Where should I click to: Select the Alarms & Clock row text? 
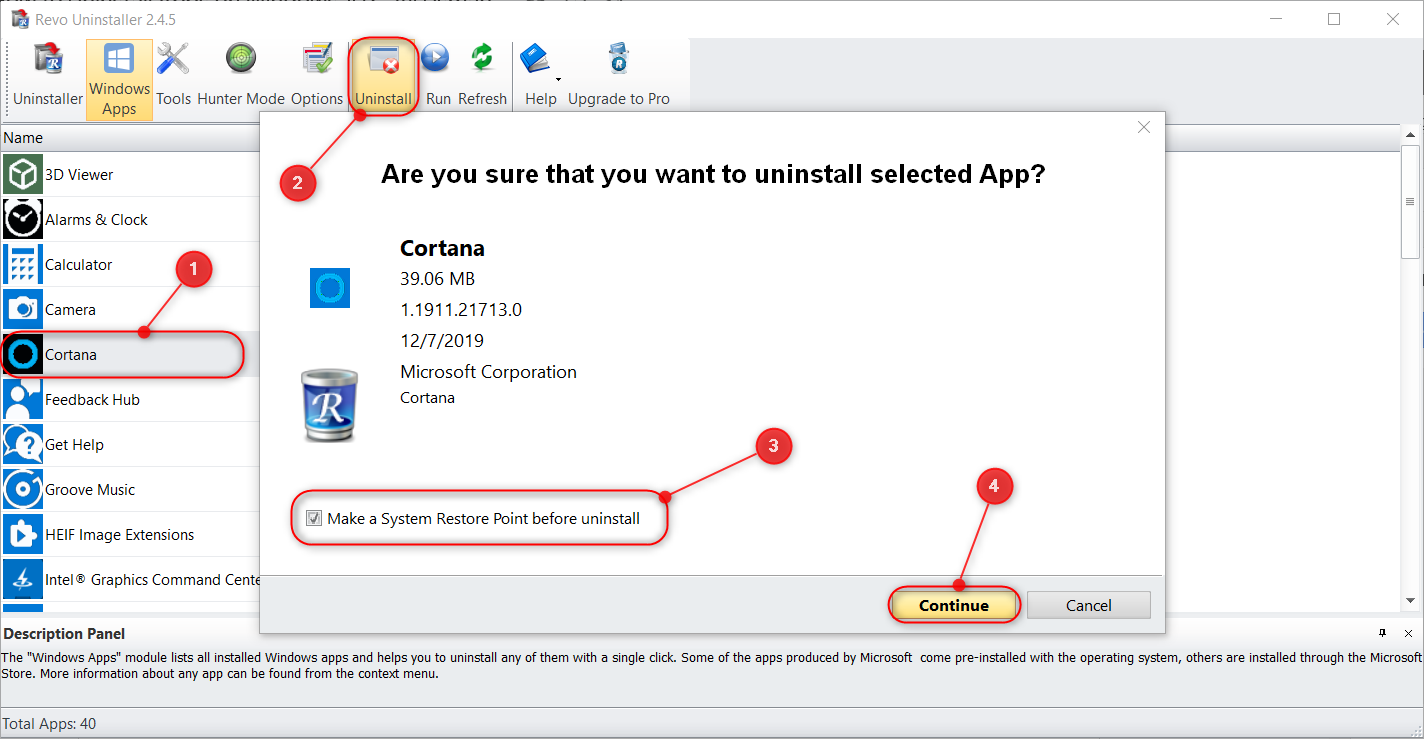coord(96,219)
